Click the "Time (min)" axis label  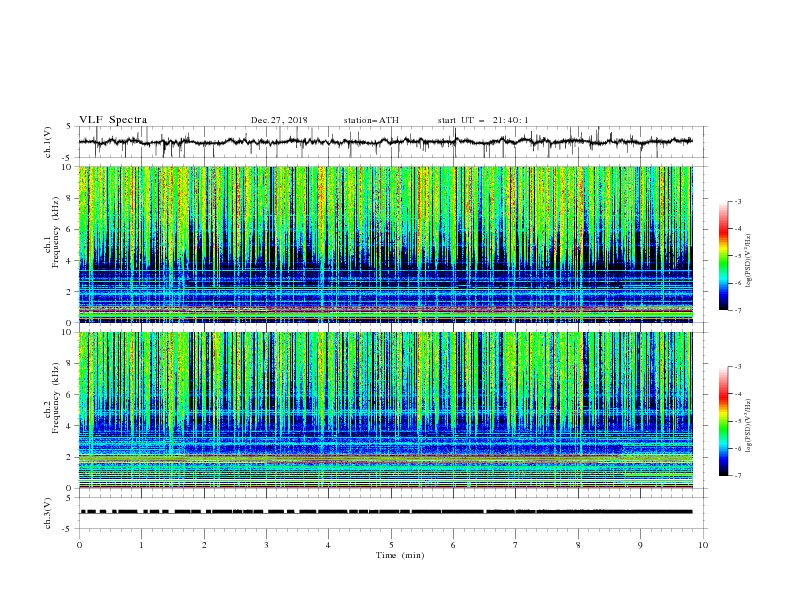[400, 555]
